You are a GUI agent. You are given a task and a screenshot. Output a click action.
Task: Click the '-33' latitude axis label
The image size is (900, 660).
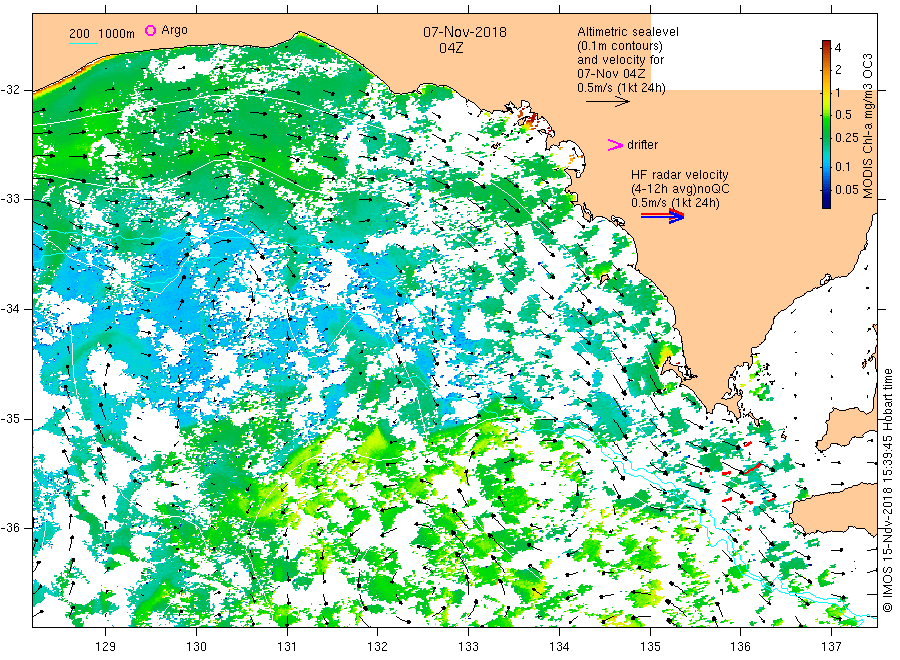point(10,199)
